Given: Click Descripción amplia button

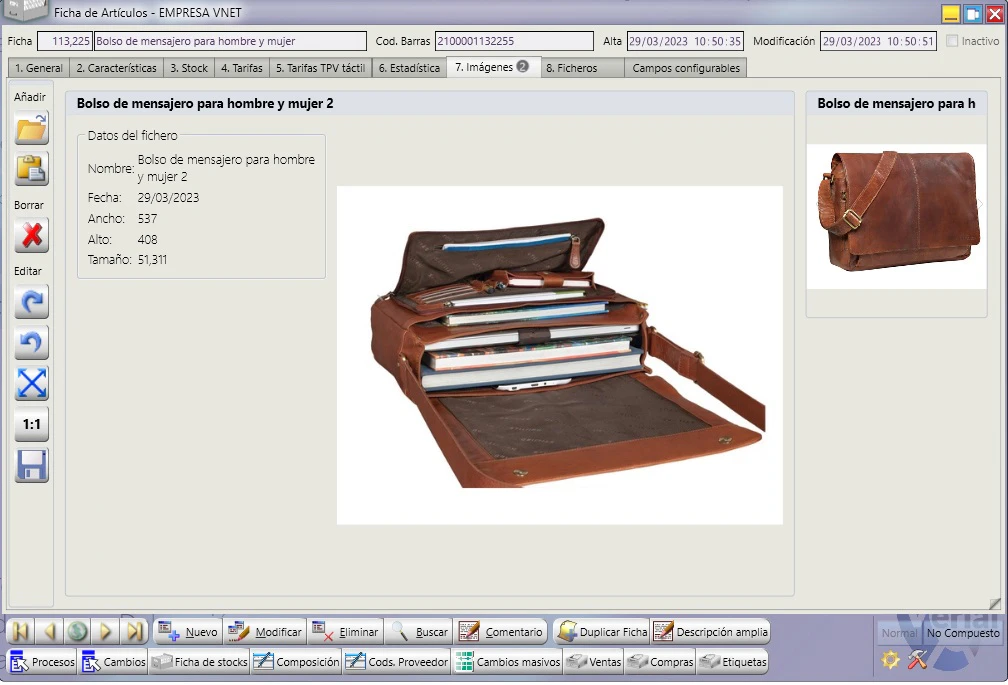Looking at the screenshot, I should 710,632.
